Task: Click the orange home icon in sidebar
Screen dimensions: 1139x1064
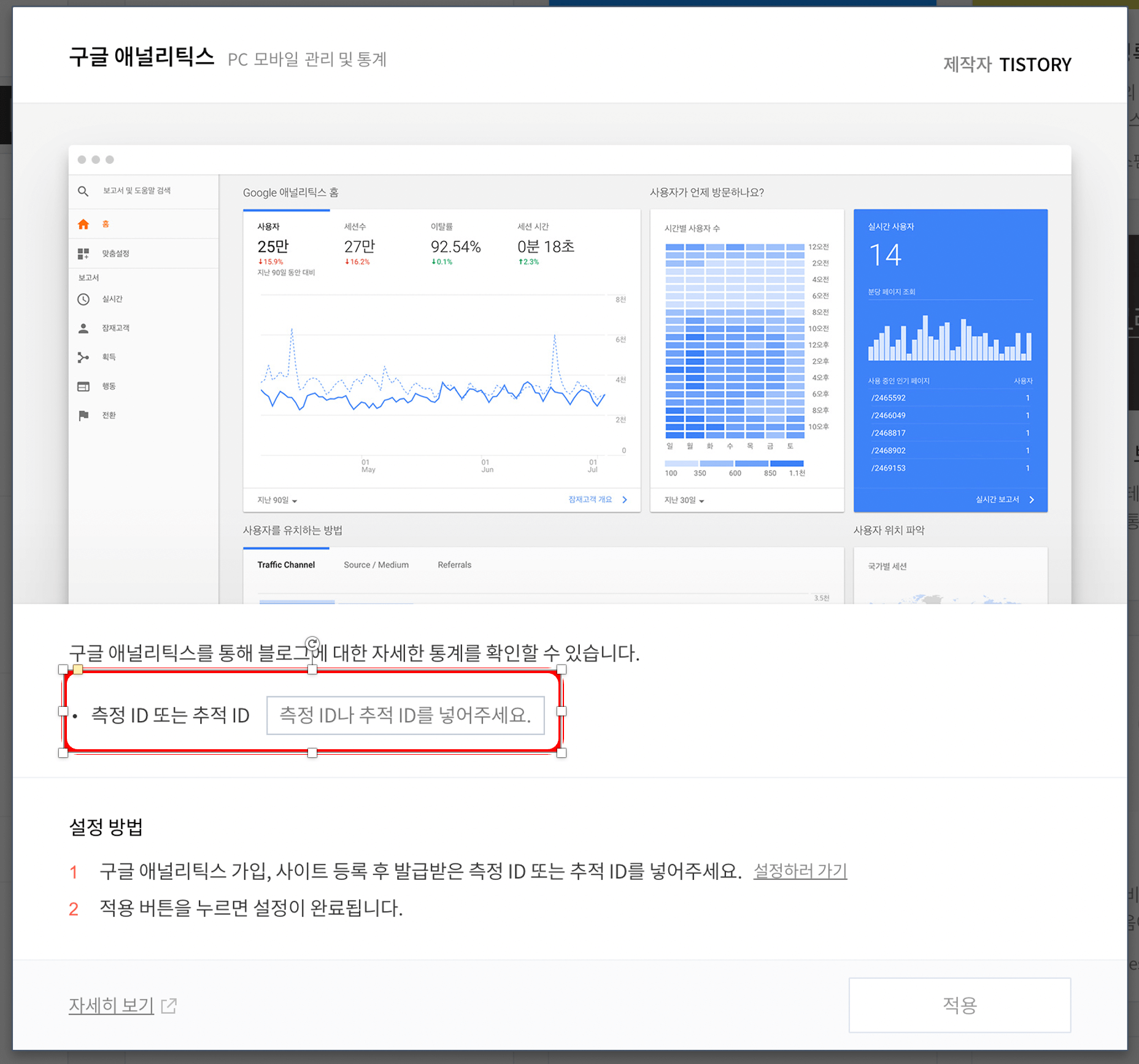Action: [x=83, y=224]
